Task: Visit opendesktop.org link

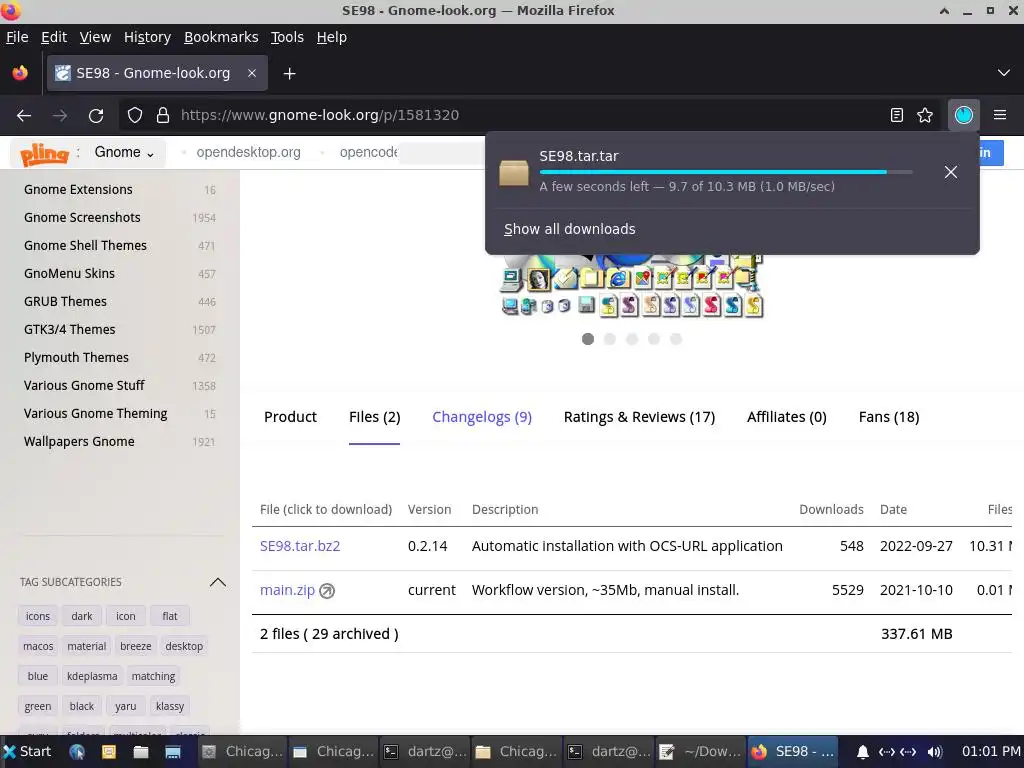Action: 248,153
